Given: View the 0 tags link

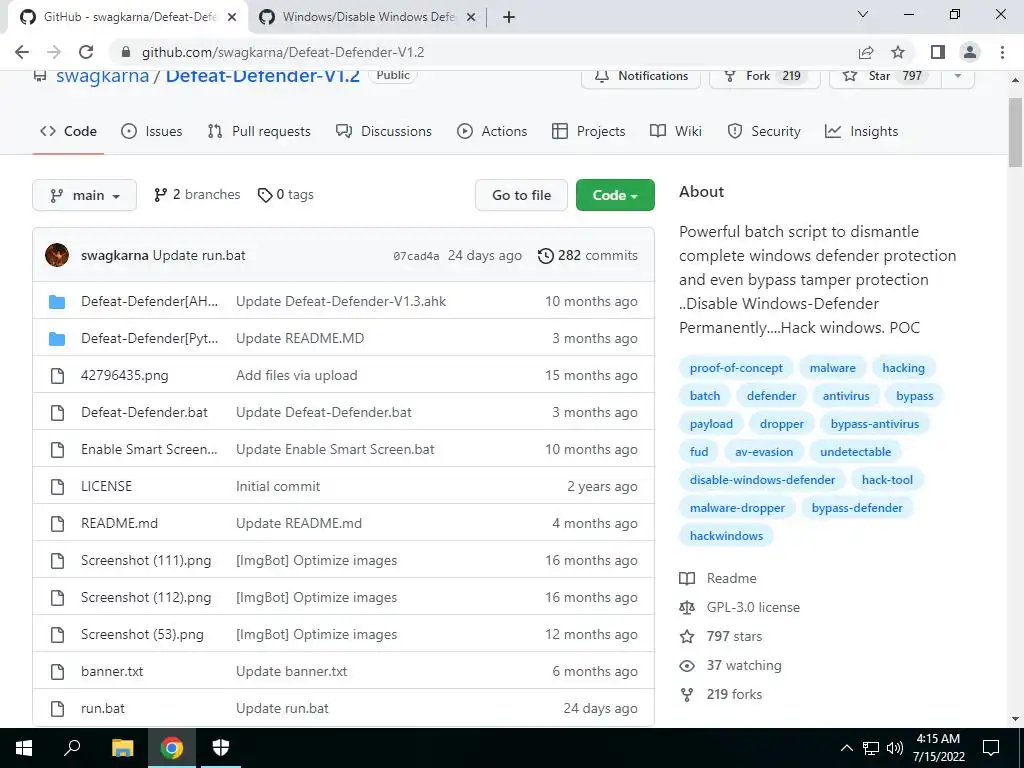Looking at the screenshot, I should coord(285,195).
